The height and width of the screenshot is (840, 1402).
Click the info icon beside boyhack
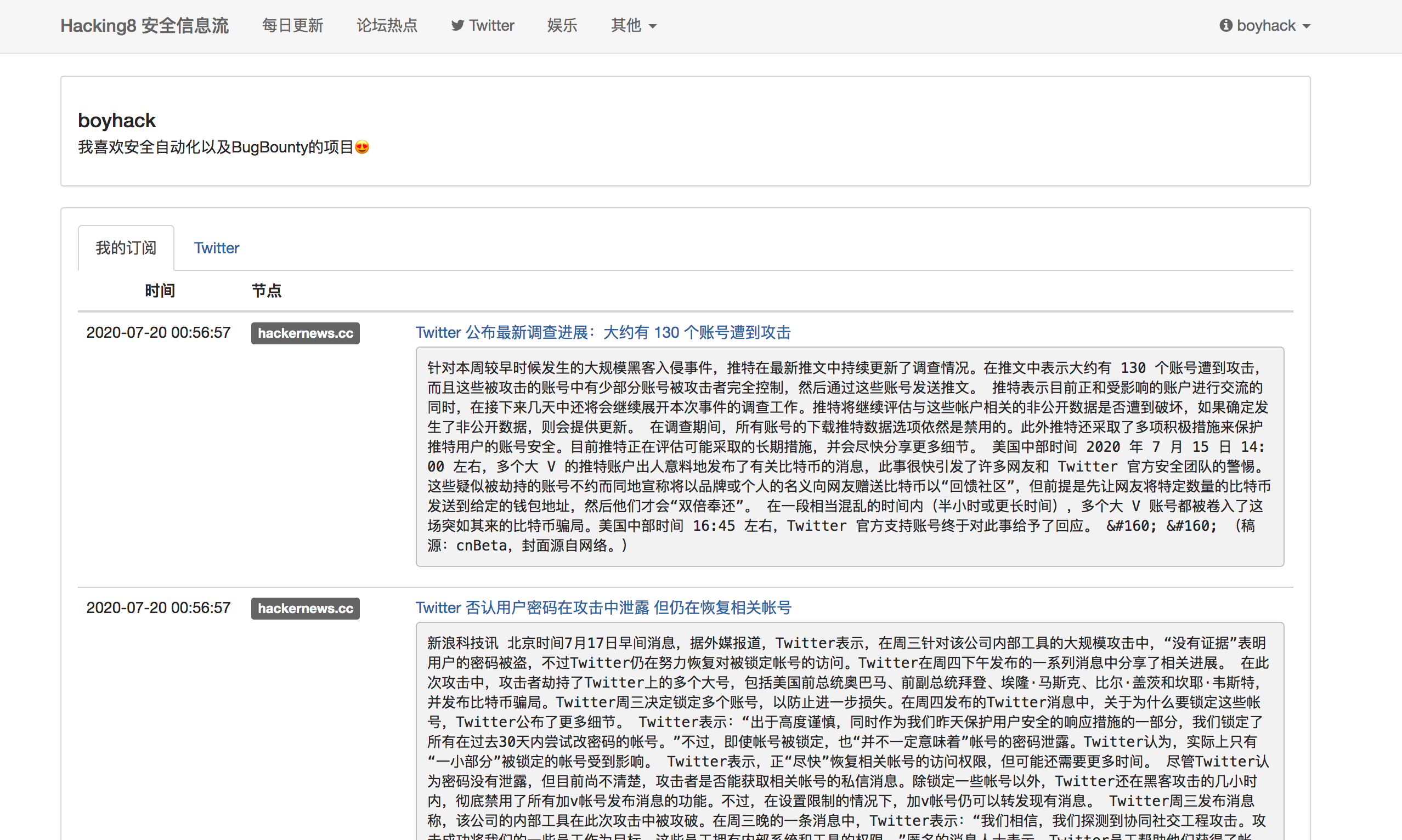[1226, 25]
